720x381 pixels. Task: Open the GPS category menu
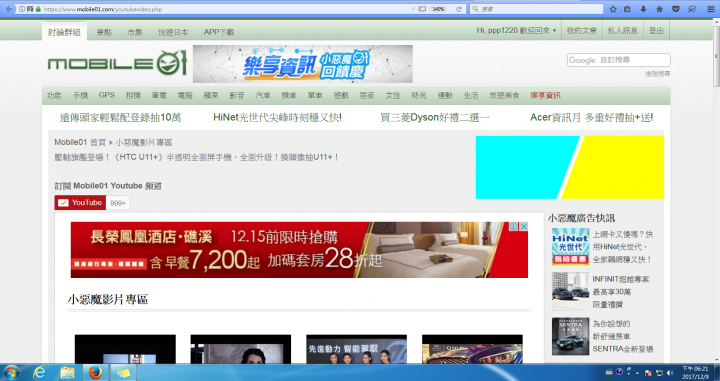[x=107, y=95]
